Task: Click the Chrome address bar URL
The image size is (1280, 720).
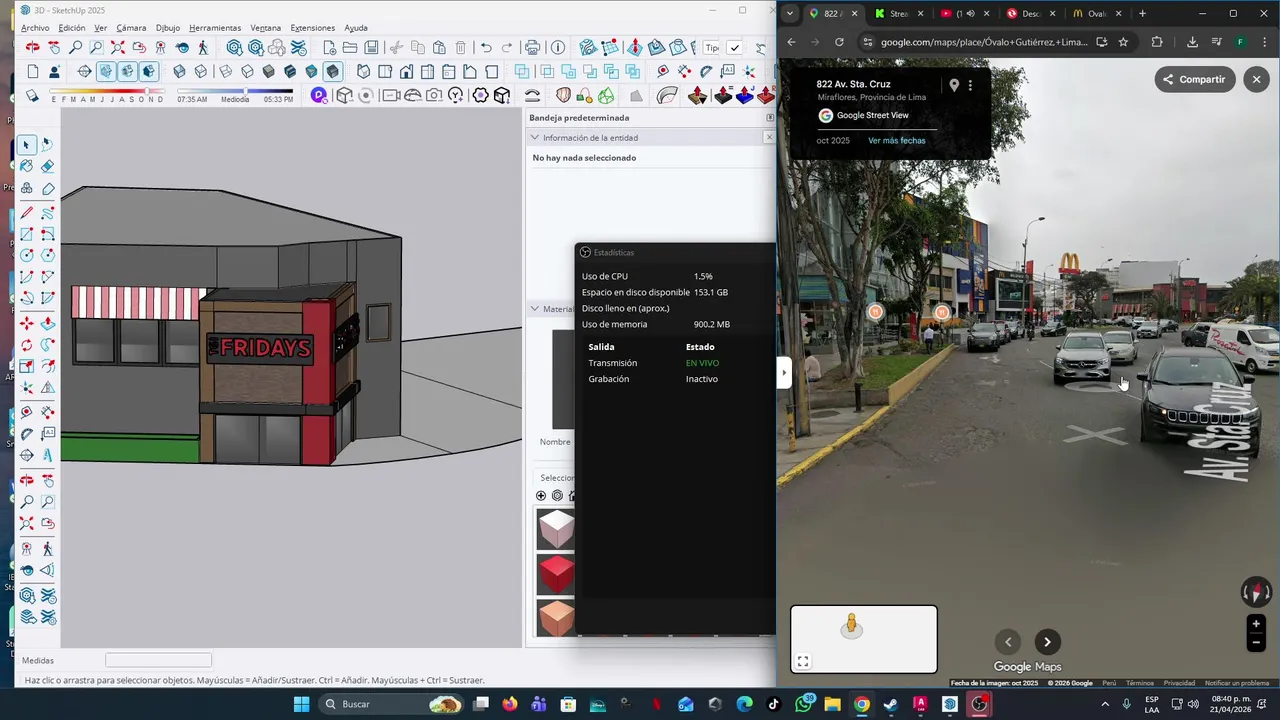Action: coord(984,42)
